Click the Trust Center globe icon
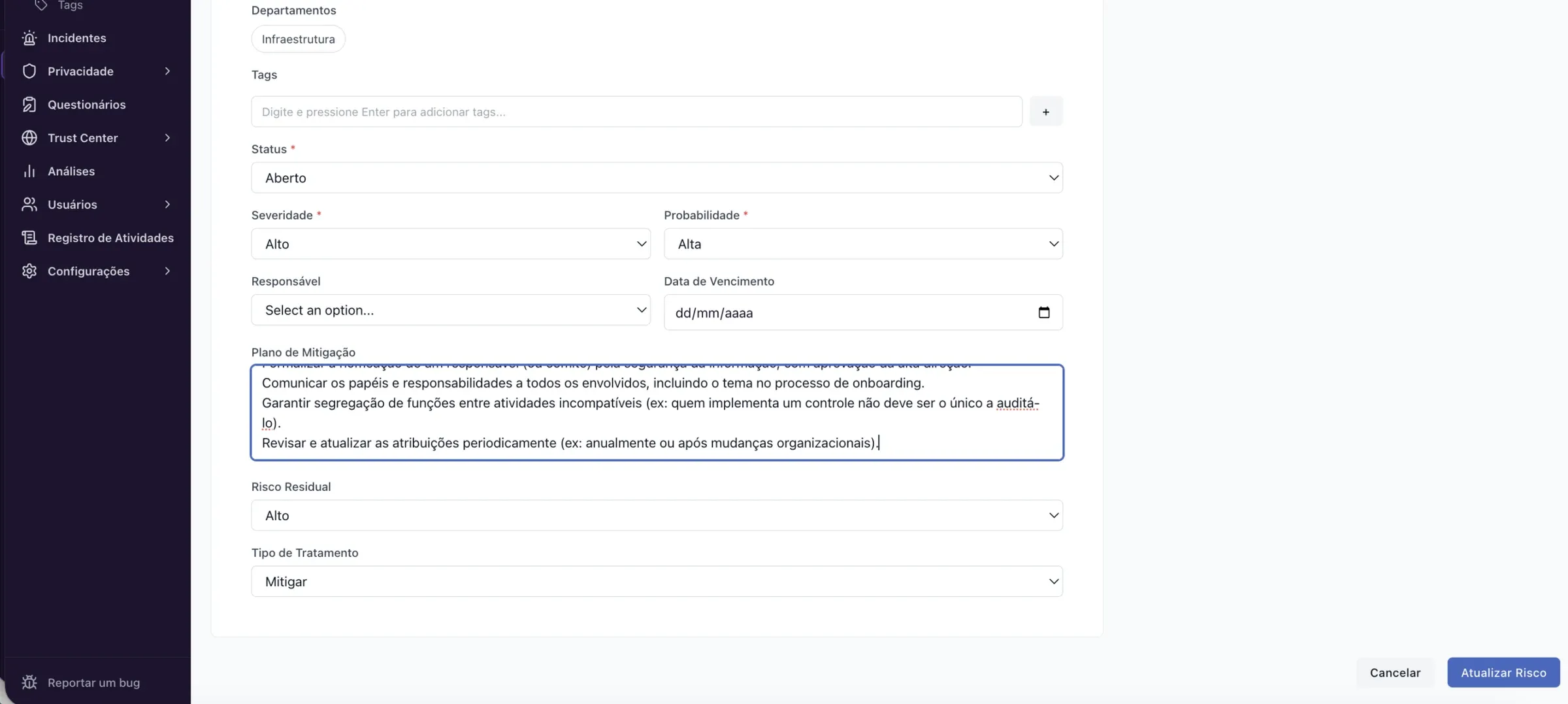Viewport: 1568px width, 704px height. 29,138
